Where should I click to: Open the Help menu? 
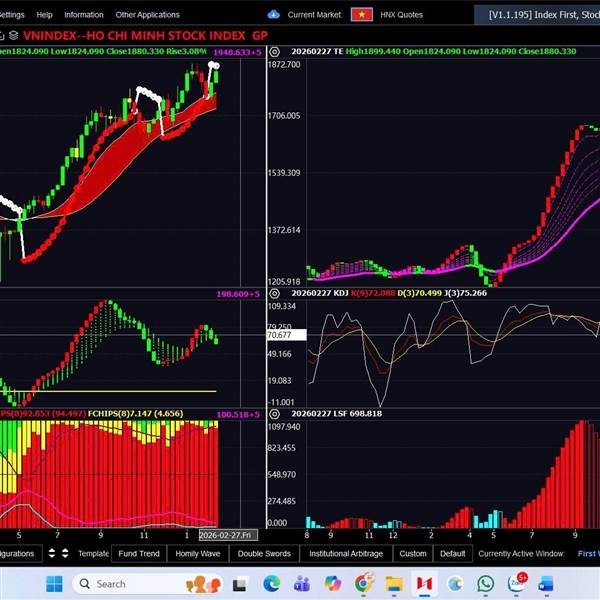tap(44, 15)
